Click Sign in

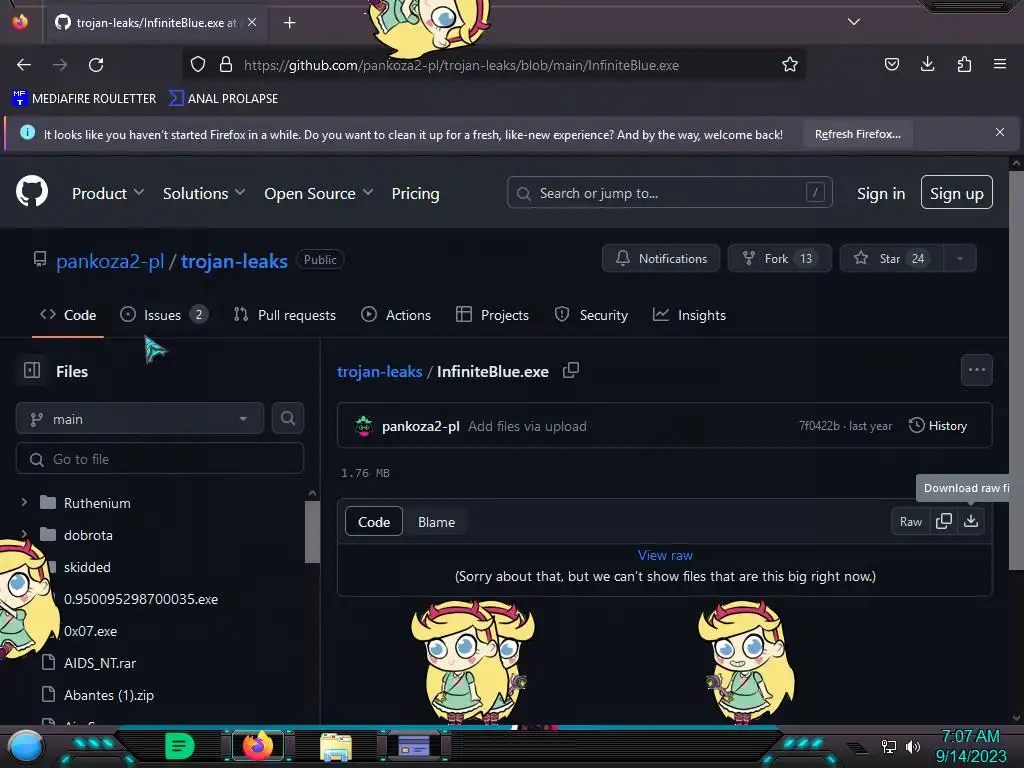pyautogui.click(x=881, y=193)
